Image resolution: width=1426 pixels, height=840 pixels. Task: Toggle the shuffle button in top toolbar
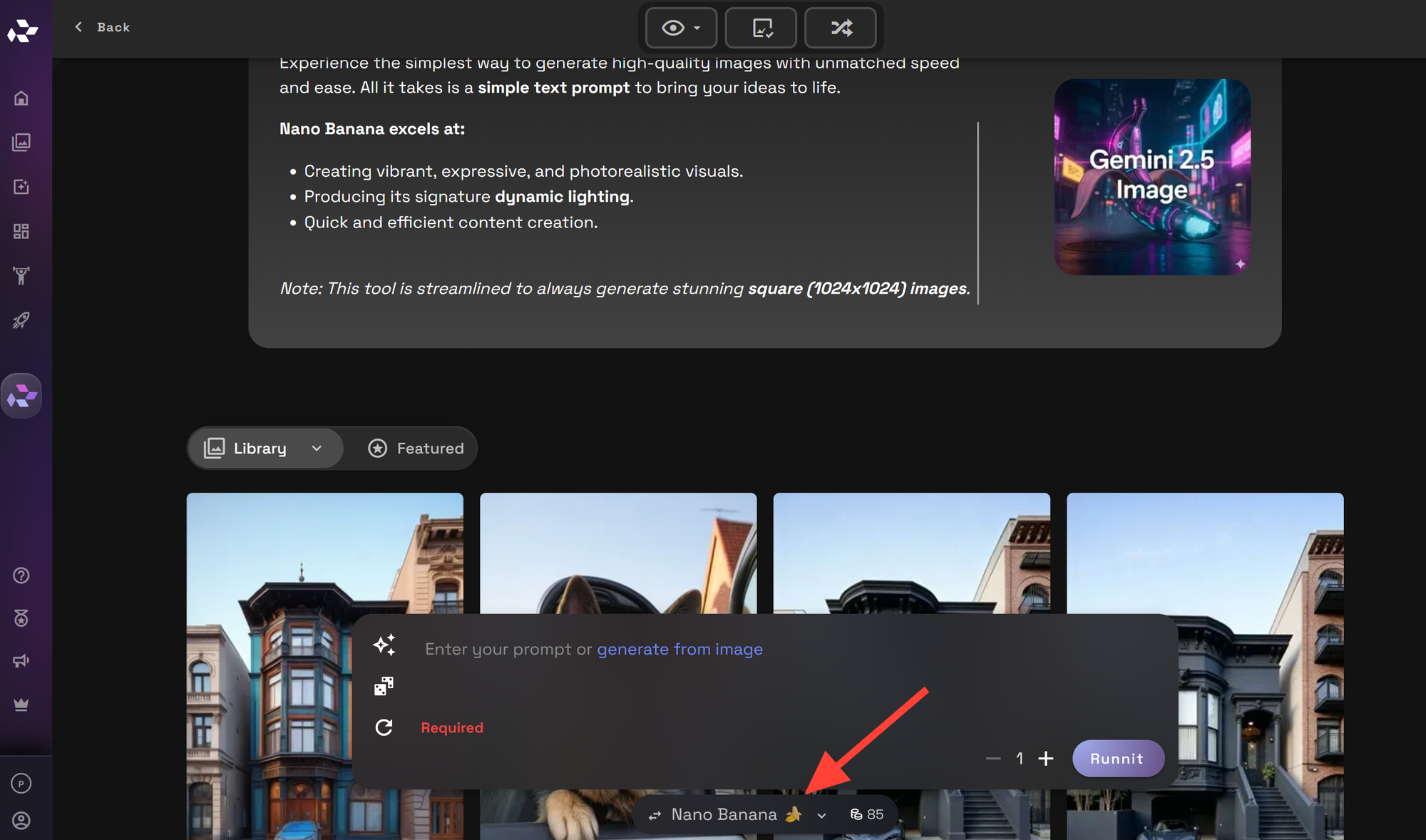coord(841,28)
